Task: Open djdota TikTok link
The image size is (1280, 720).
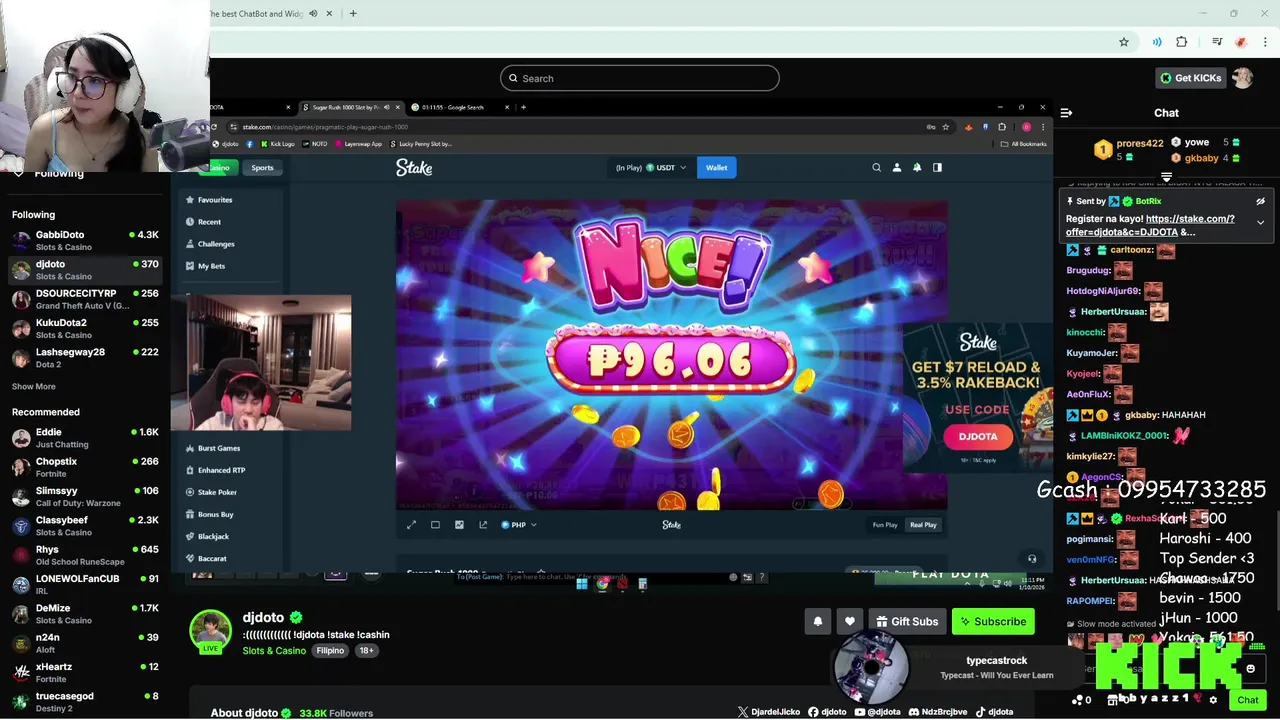Action: click(x=994, y=712)
